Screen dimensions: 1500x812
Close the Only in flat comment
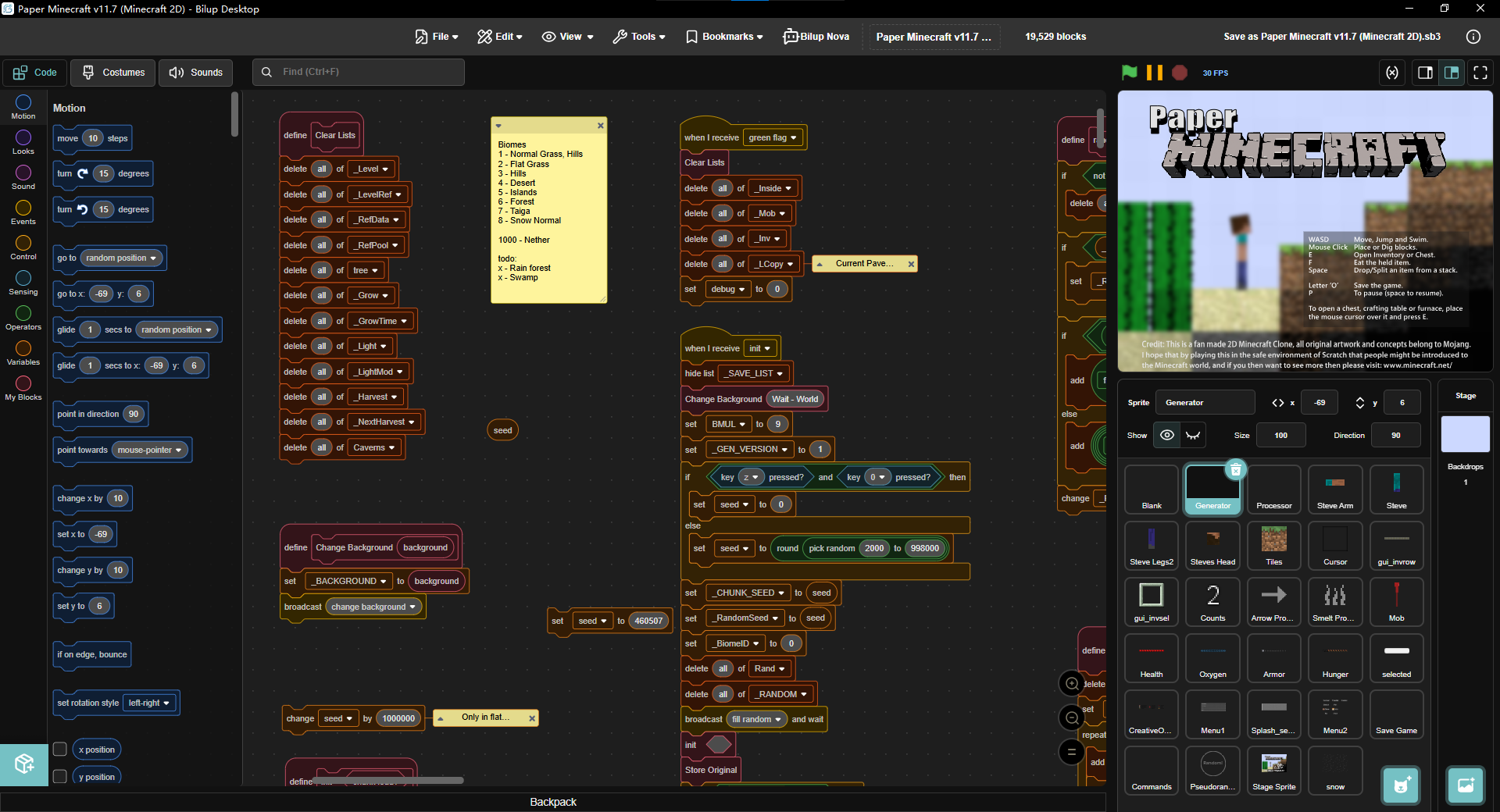pos(532,718)
